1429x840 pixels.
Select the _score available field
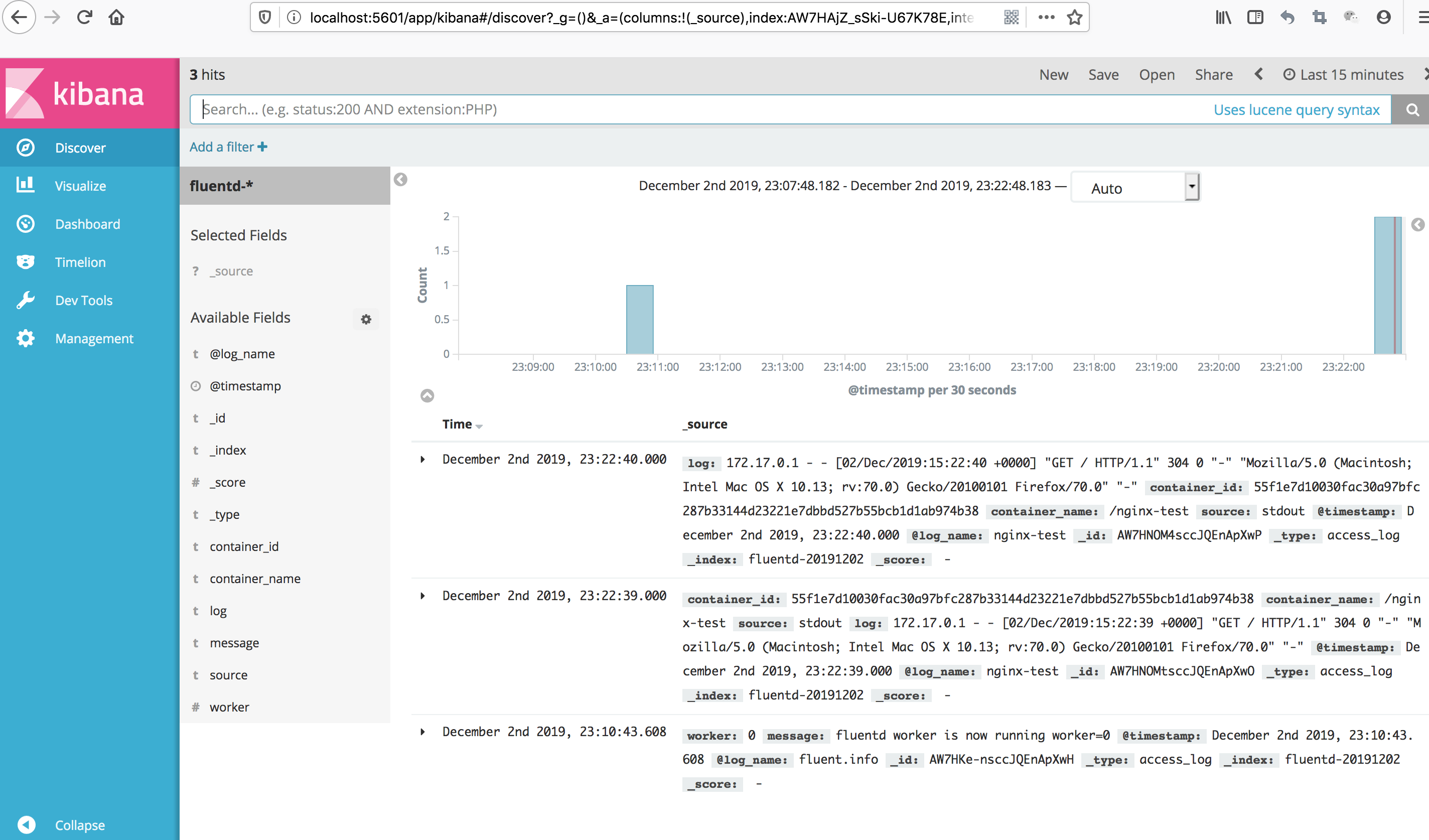[227, 483]
